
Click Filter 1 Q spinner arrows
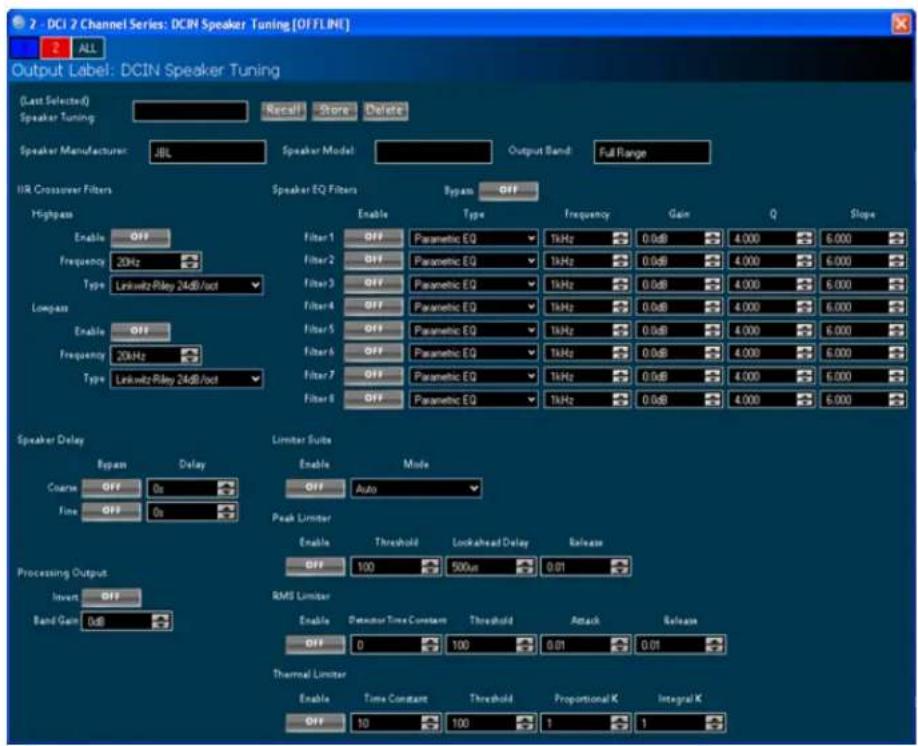coord(805,238)
